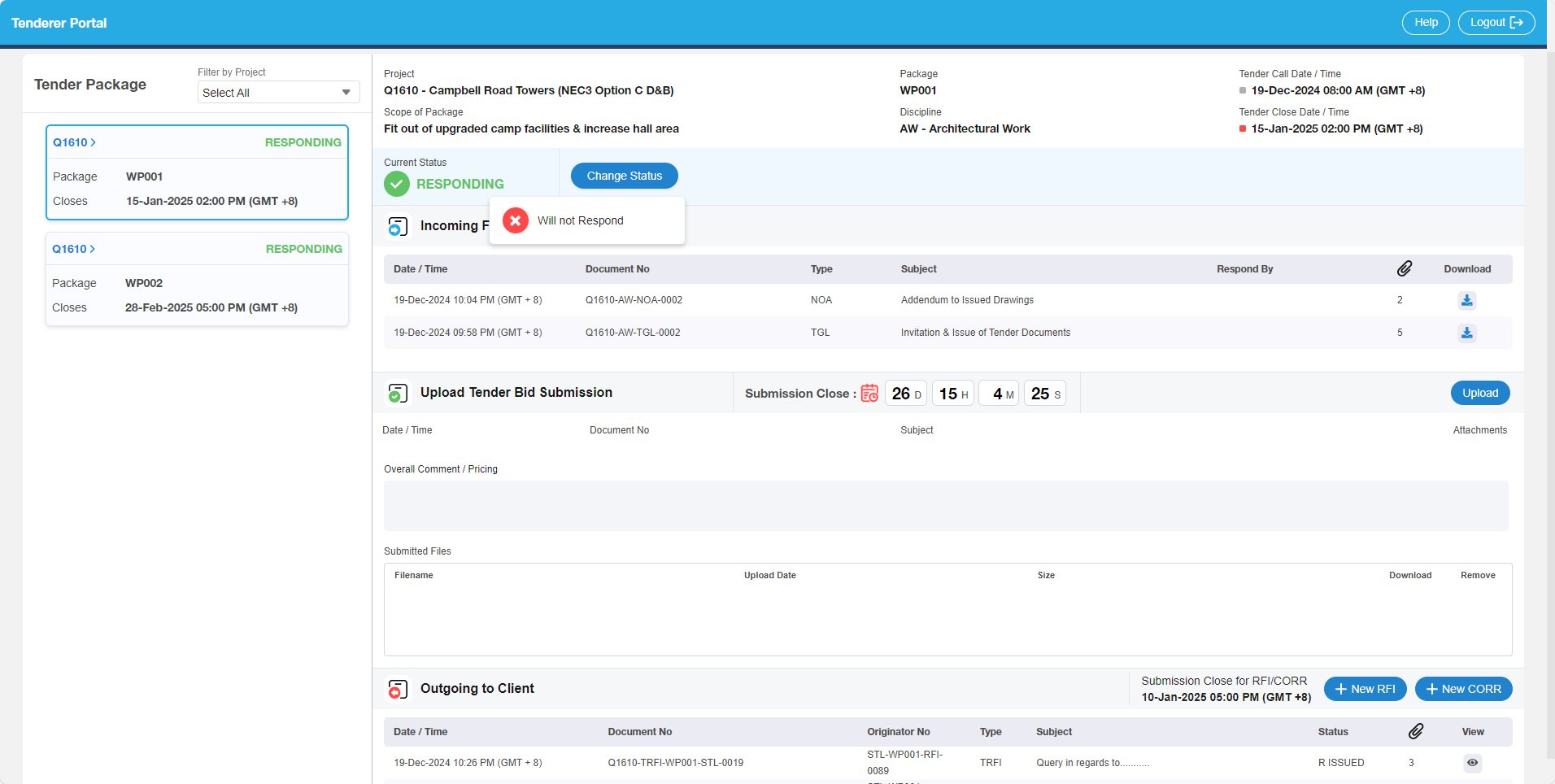Click the Tender Call Date 19-Dec-2024 value
This screenshot has width=1555, height=784.
[1338, 90]
